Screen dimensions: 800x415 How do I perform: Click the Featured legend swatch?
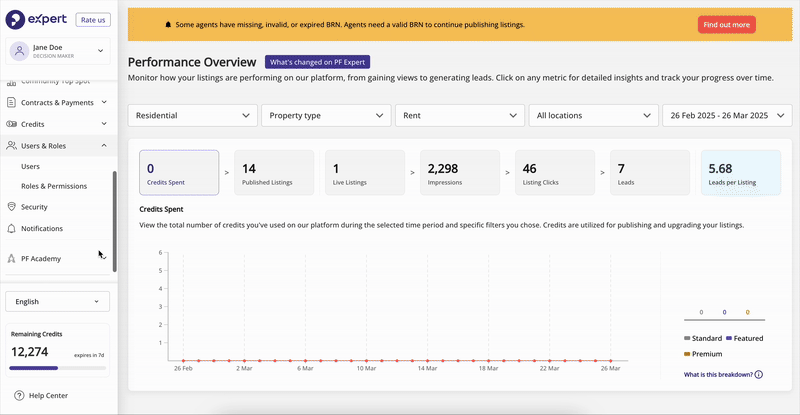click(729, 338)
